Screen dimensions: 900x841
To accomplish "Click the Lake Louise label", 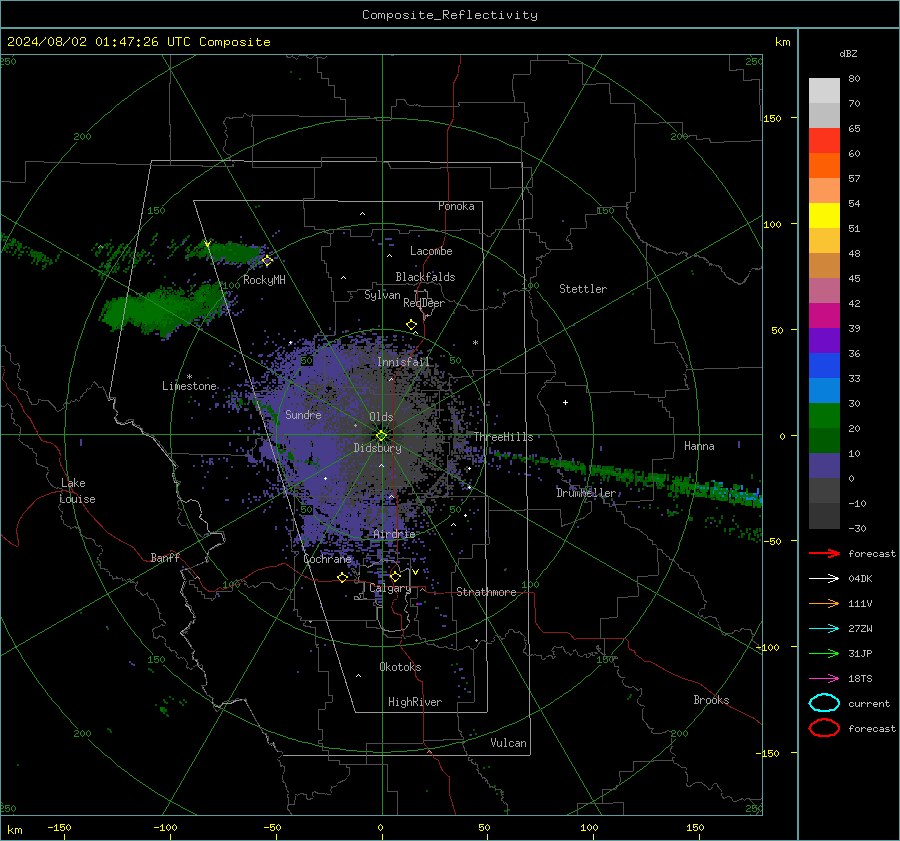I will [77, 491].
